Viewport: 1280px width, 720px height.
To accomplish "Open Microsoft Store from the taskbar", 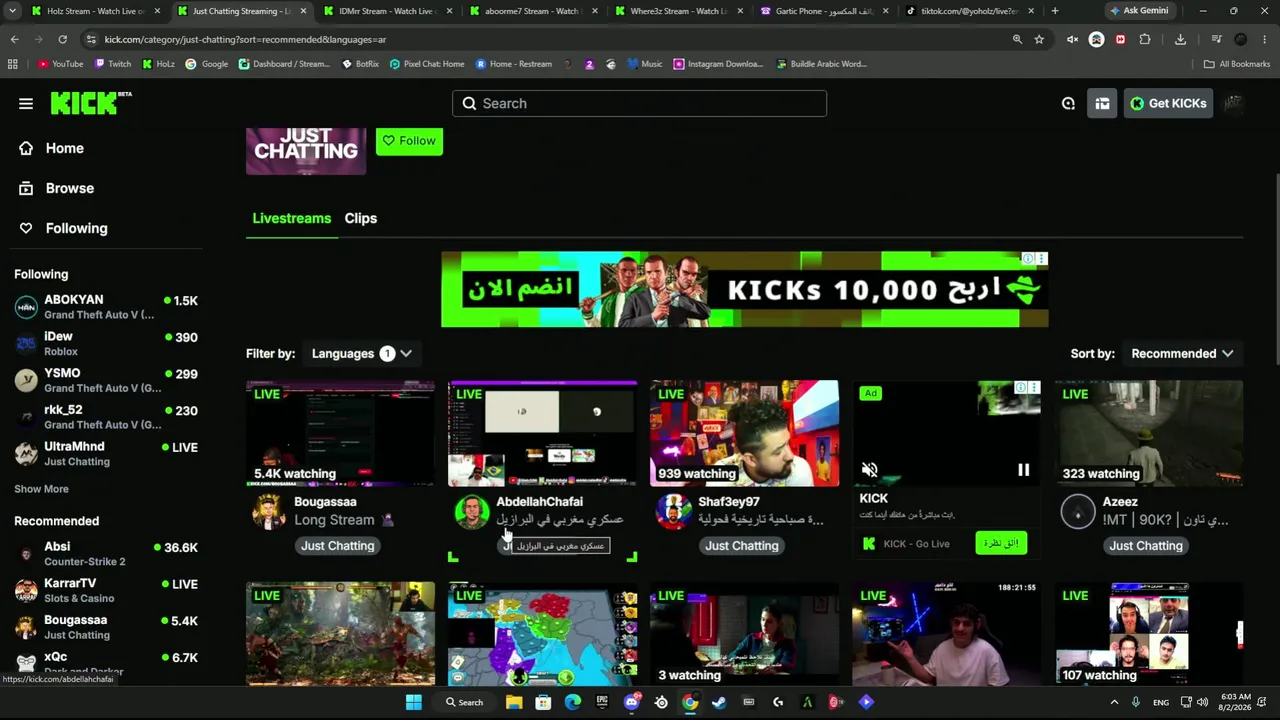I will coord(543,702).
